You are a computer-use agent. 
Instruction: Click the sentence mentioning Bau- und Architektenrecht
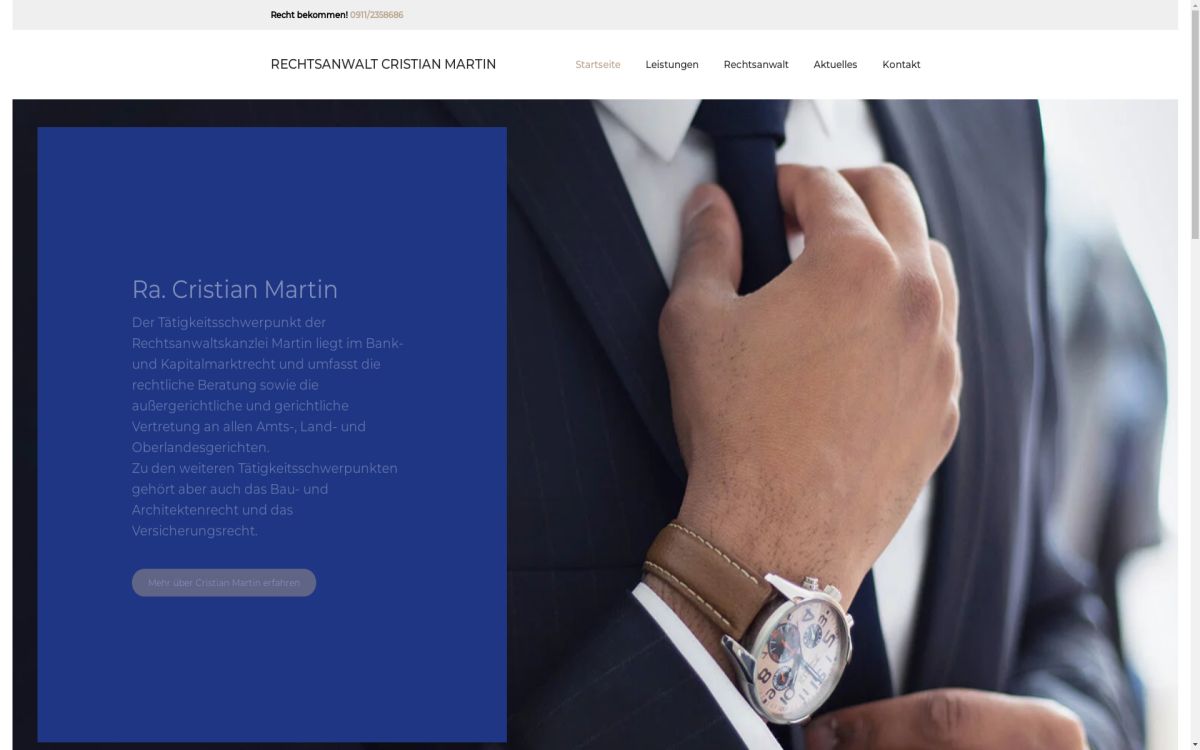point(265,500)
